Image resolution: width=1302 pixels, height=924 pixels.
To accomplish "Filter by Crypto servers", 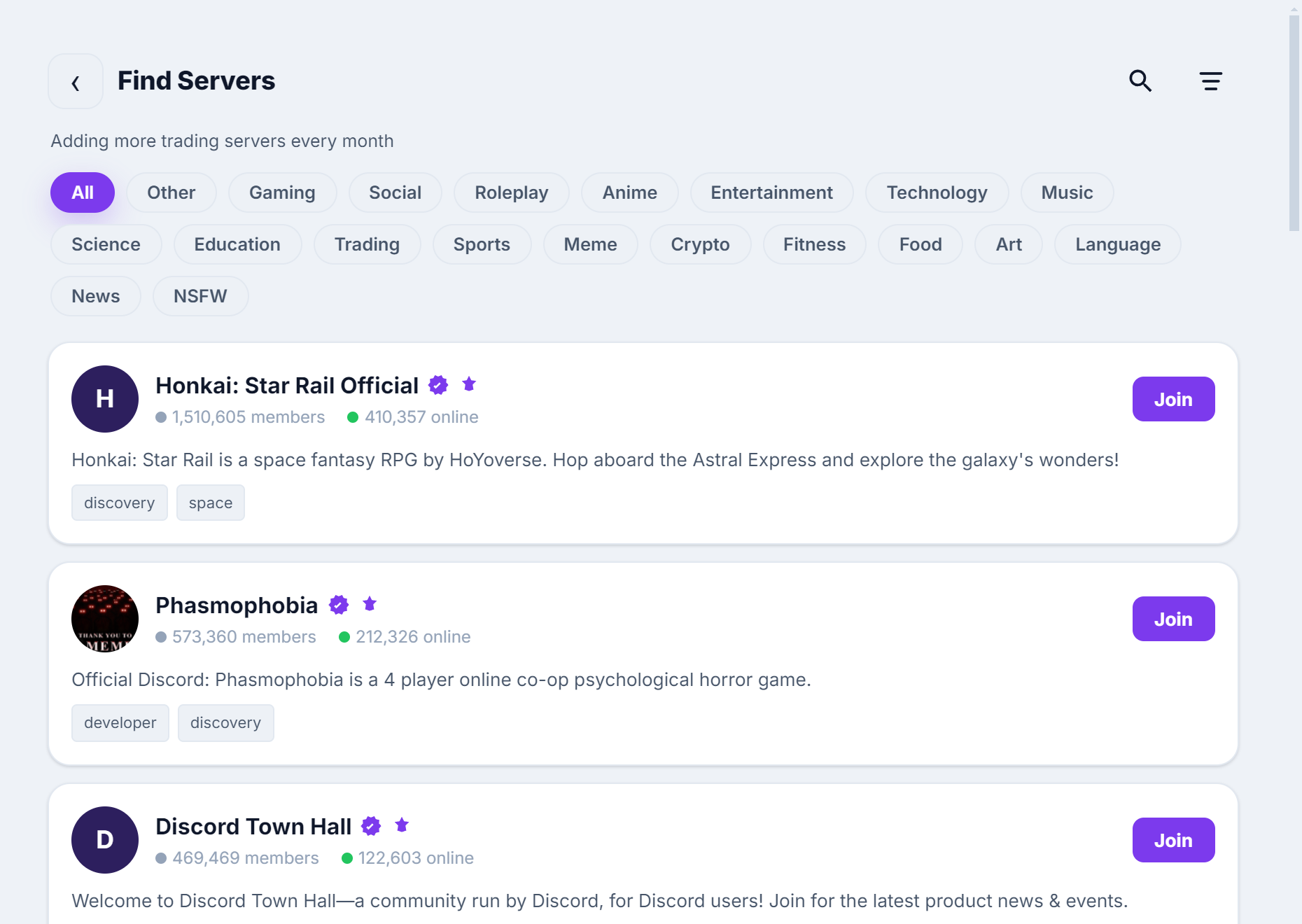I will pos(701,244).
